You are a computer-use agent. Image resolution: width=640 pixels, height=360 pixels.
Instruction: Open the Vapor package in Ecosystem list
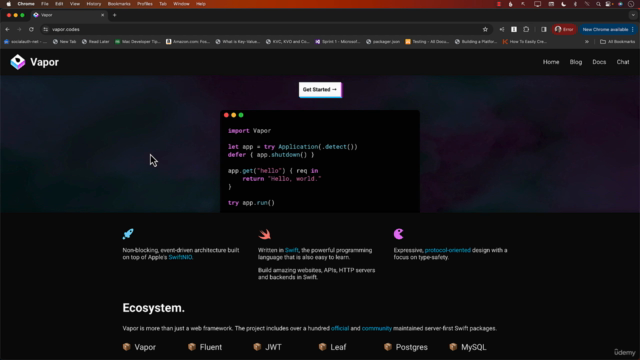(139, 347)
